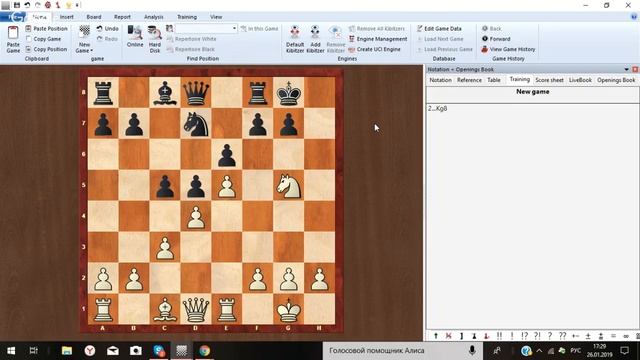Click the red close icon of Notation pane
The height and width of the screenshot is (360, 640).
tap(635, 69)
